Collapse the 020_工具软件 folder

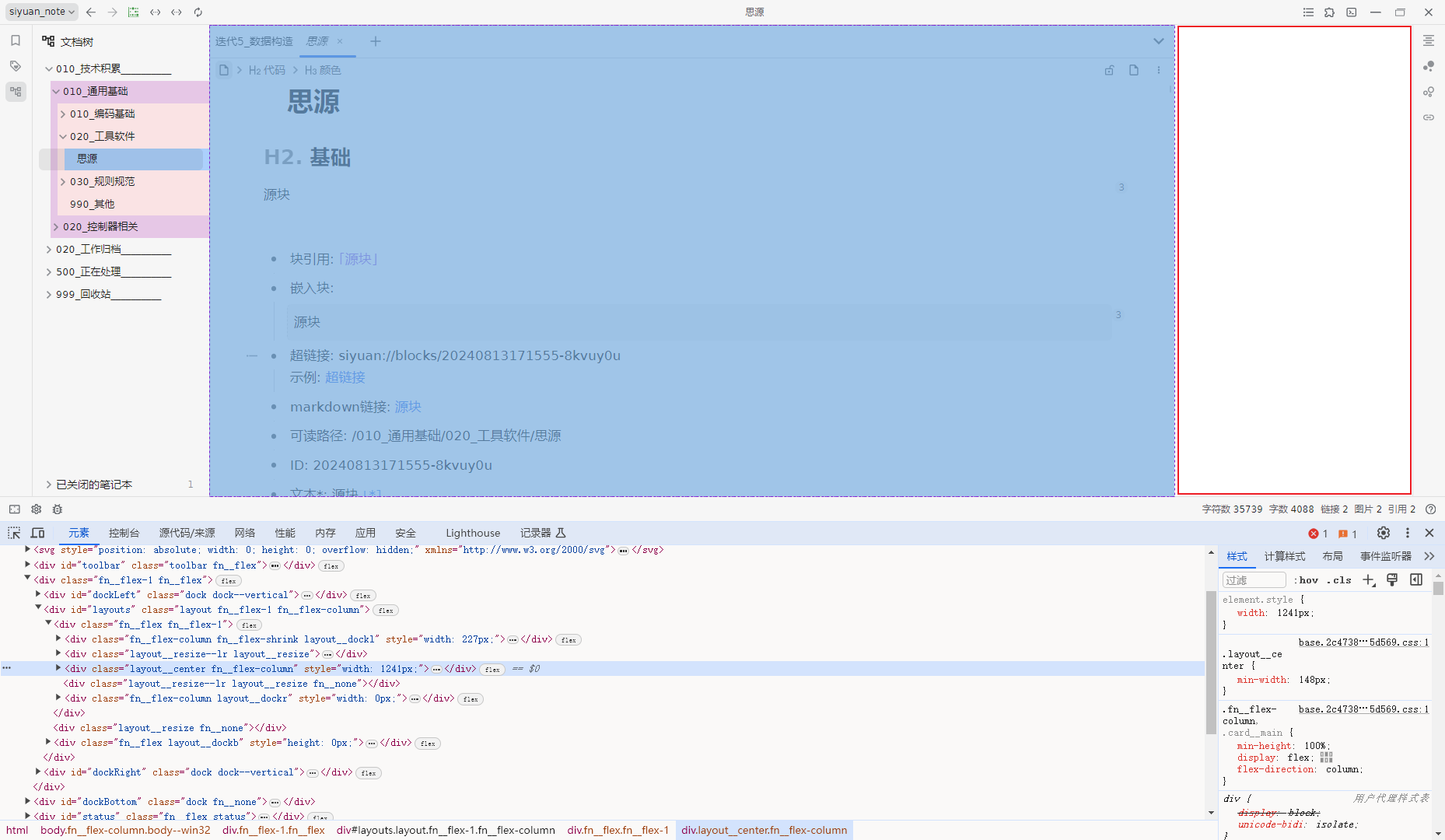point(63,137)
